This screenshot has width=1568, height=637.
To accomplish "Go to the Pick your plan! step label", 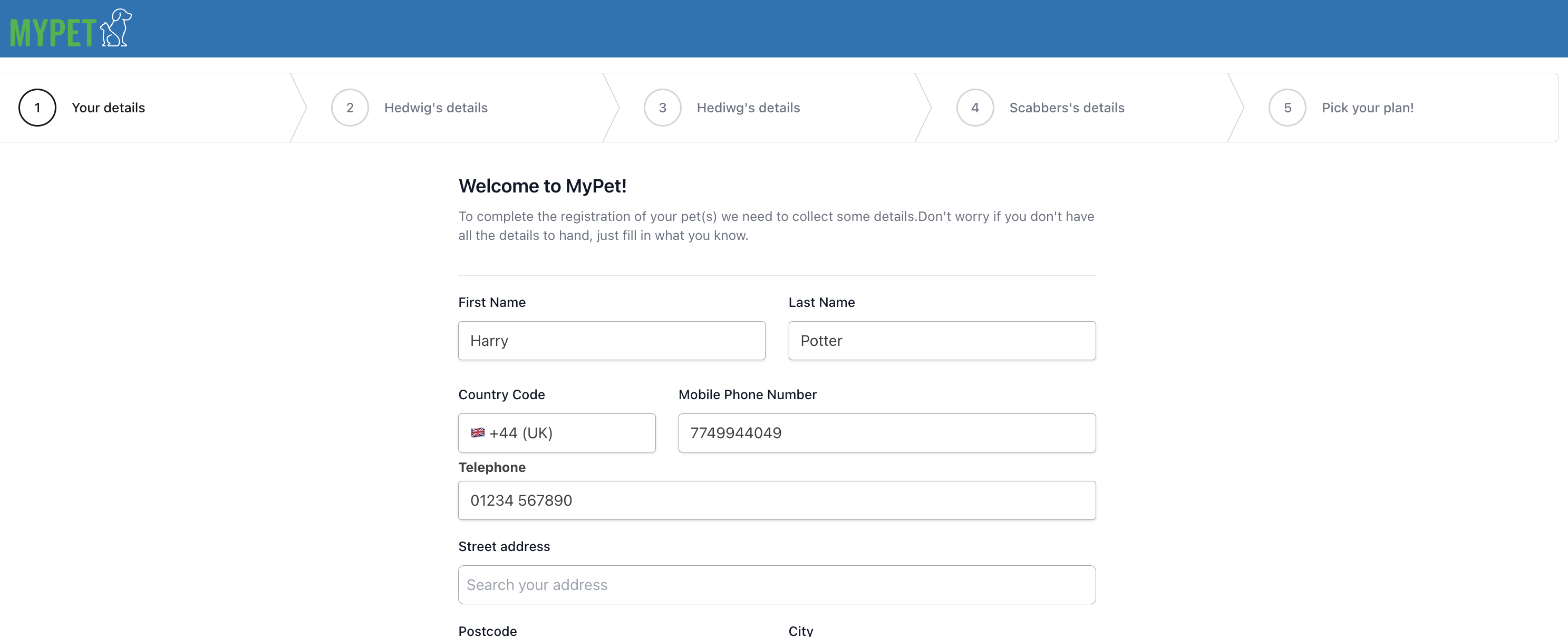I will 1368,108.
